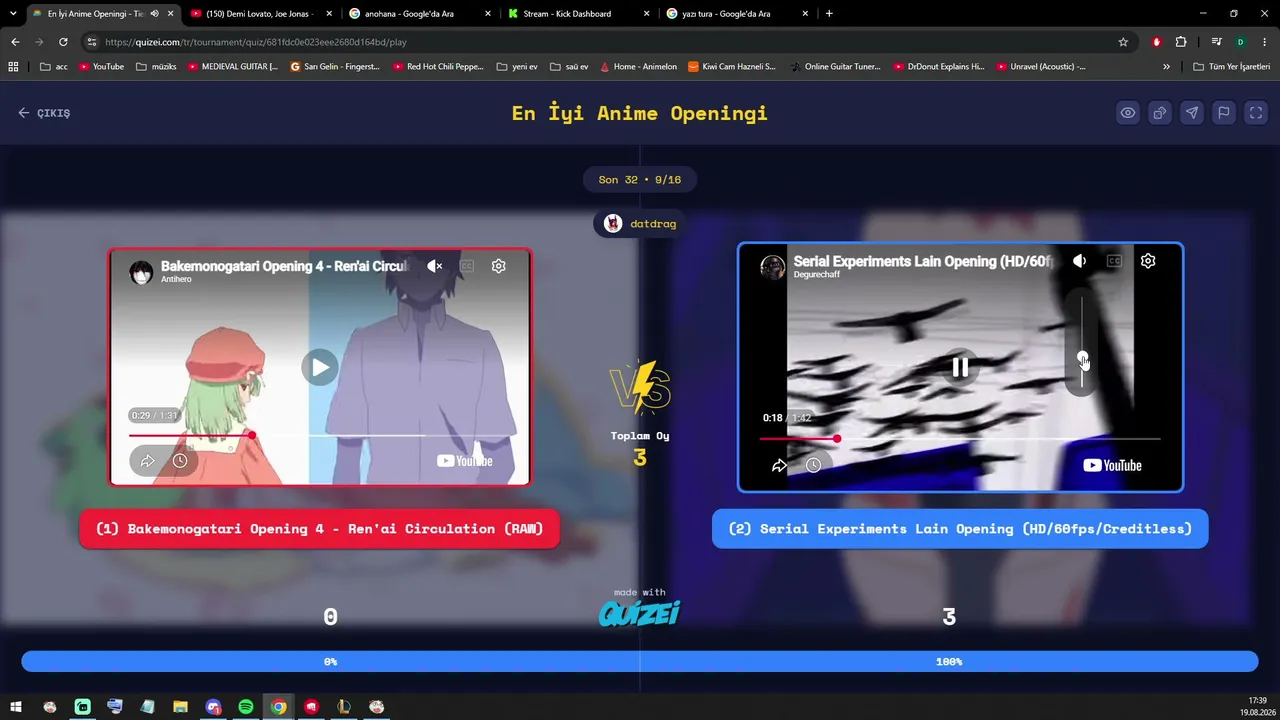
Task: Open the media controls icon in Chrome toolbar
Action: pos(1216,42)
